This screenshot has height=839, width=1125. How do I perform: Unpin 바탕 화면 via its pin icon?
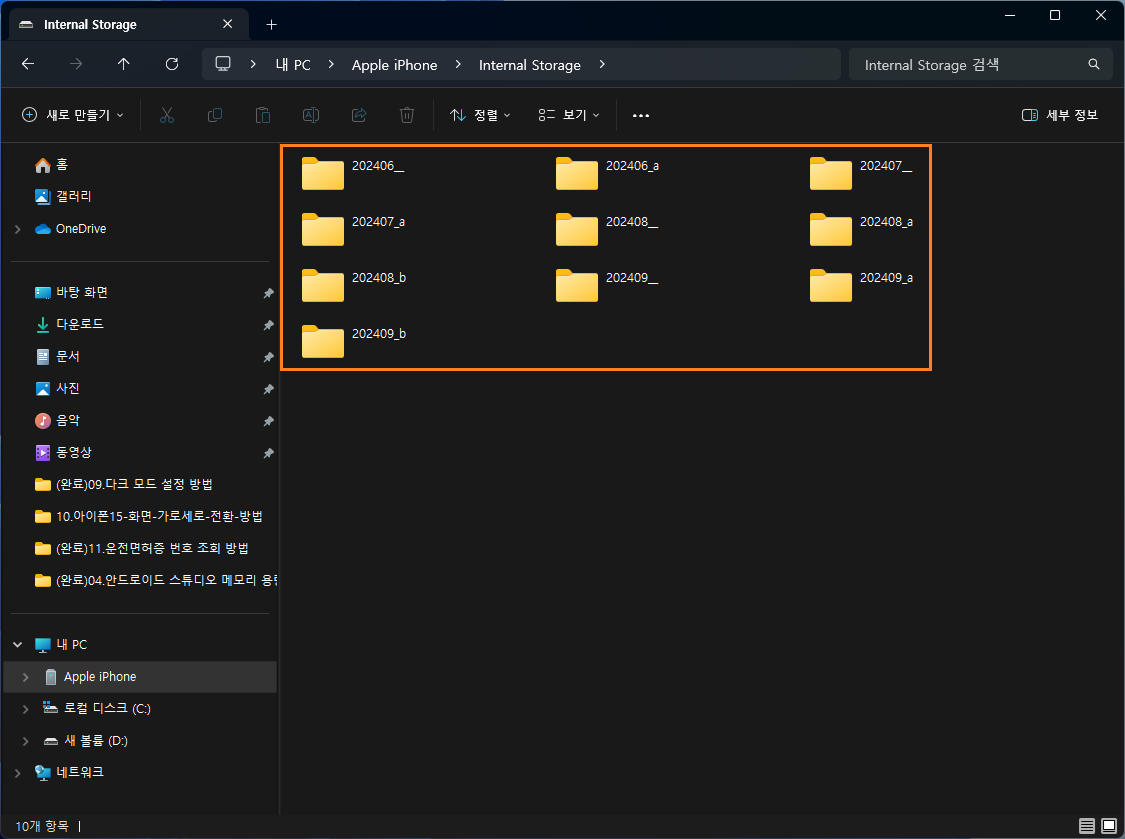pyautogui.click(x=268, y=293)
